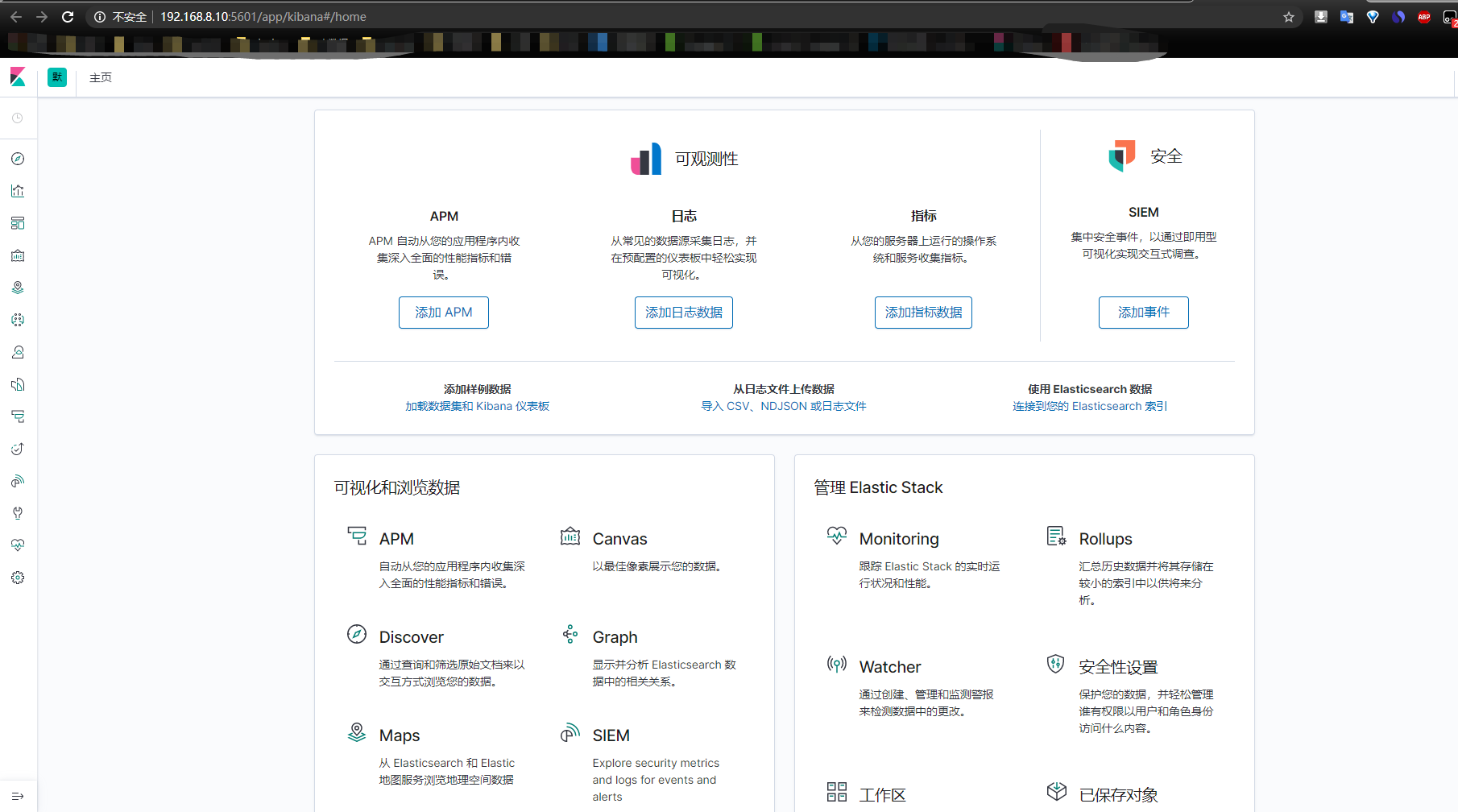Click the 工作区 grid card icon
The width and height of the screenshot is (1458, 812).
point(837,792)
